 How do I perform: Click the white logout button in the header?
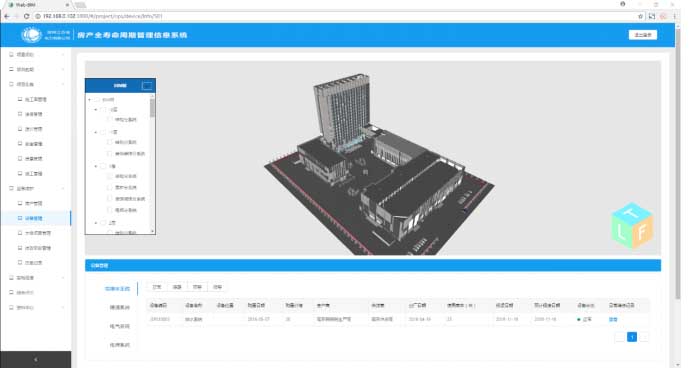(x=643, y=35)
